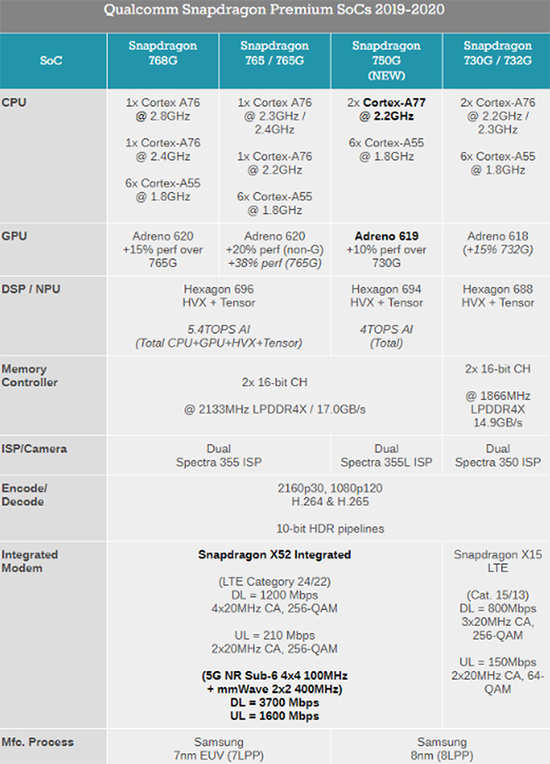
Task: Click the SoC header cell
Action: [x=51, y=60]
